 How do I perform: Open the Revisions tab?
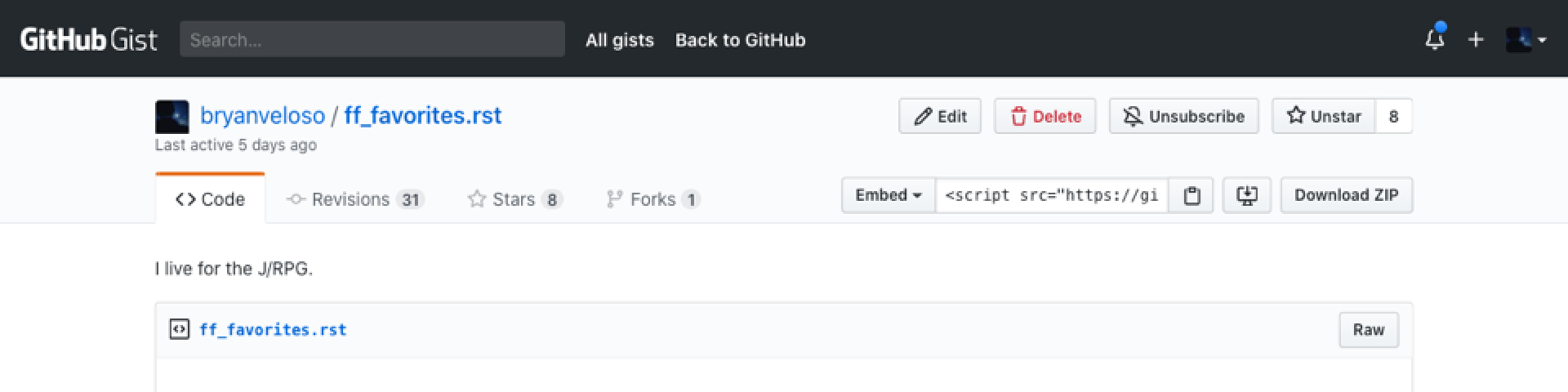pyautogui.click(x=355, y=199)
